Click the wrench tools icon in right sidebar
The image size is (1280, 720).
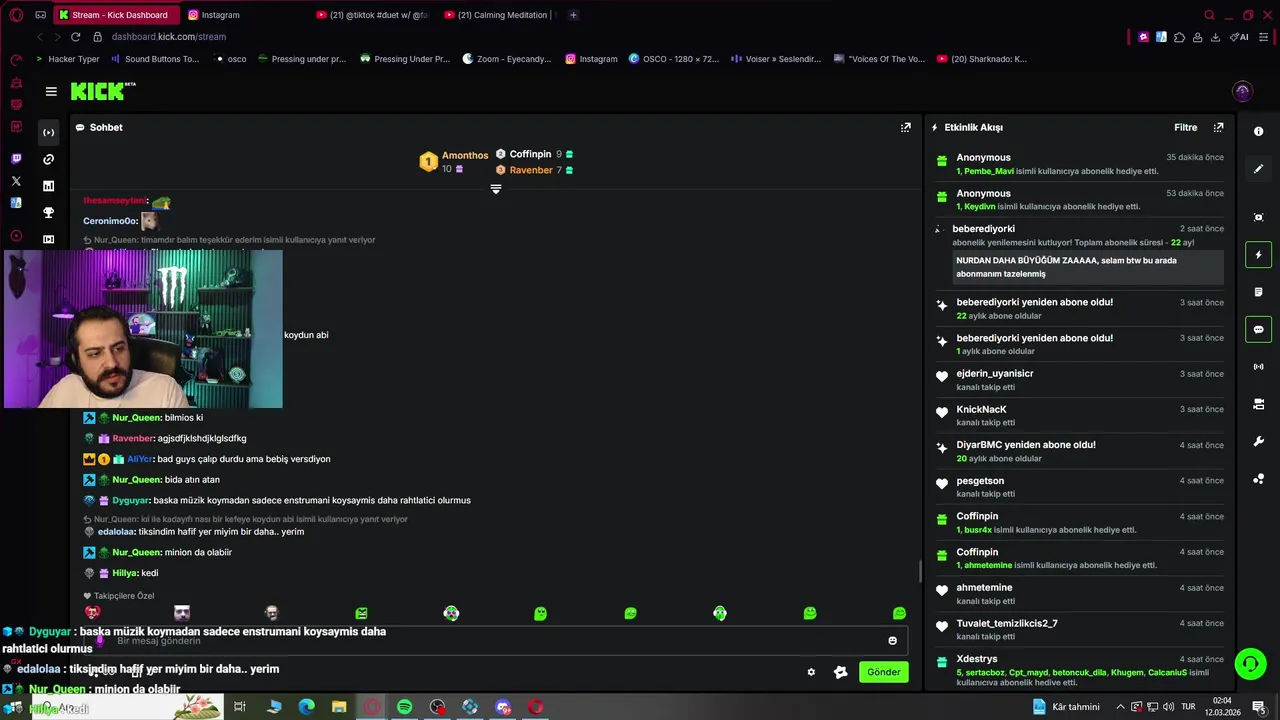click(1258, 441)
